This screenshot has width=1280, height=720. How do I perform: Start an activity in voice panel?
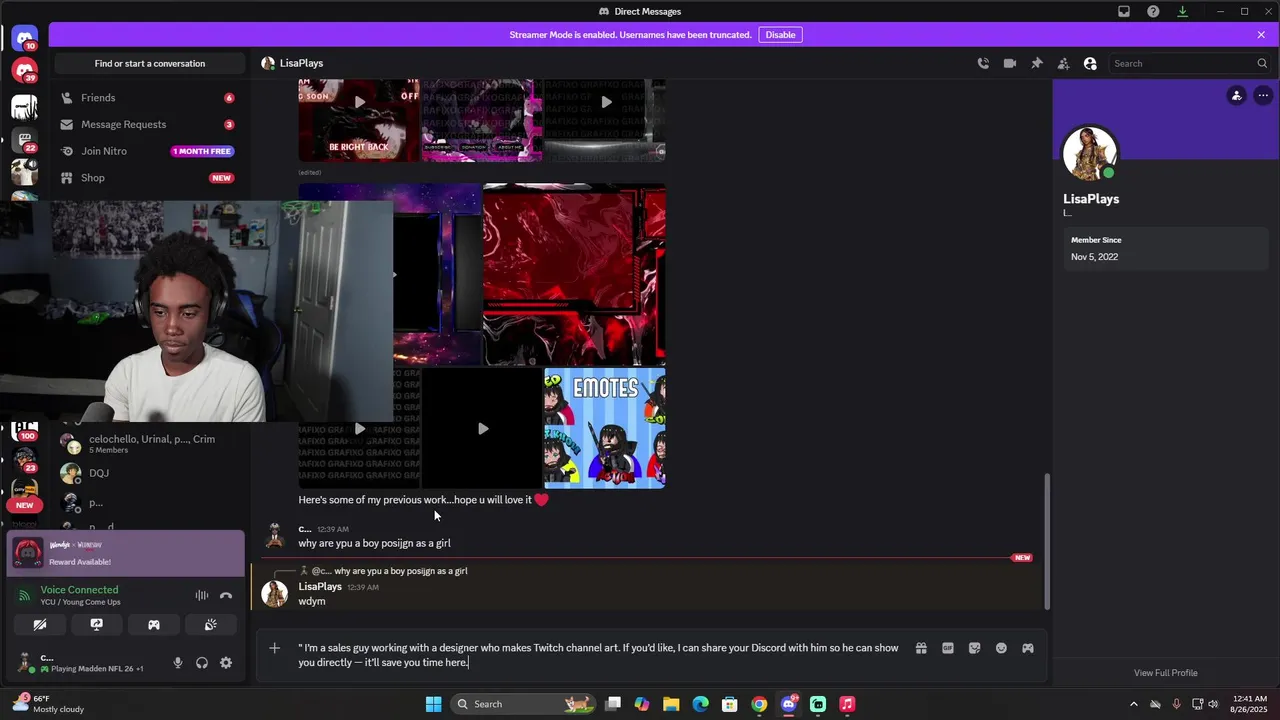click(154, 624)
